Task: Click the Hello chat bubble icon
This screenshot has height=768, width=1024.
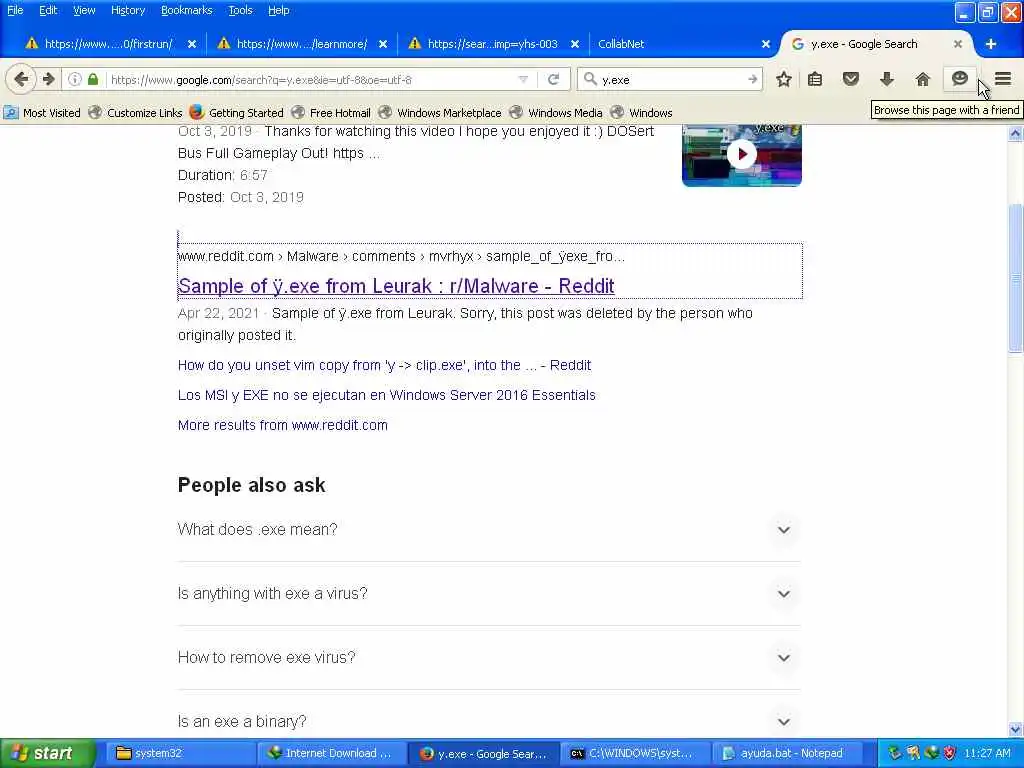Action: (x=959, y=80)
